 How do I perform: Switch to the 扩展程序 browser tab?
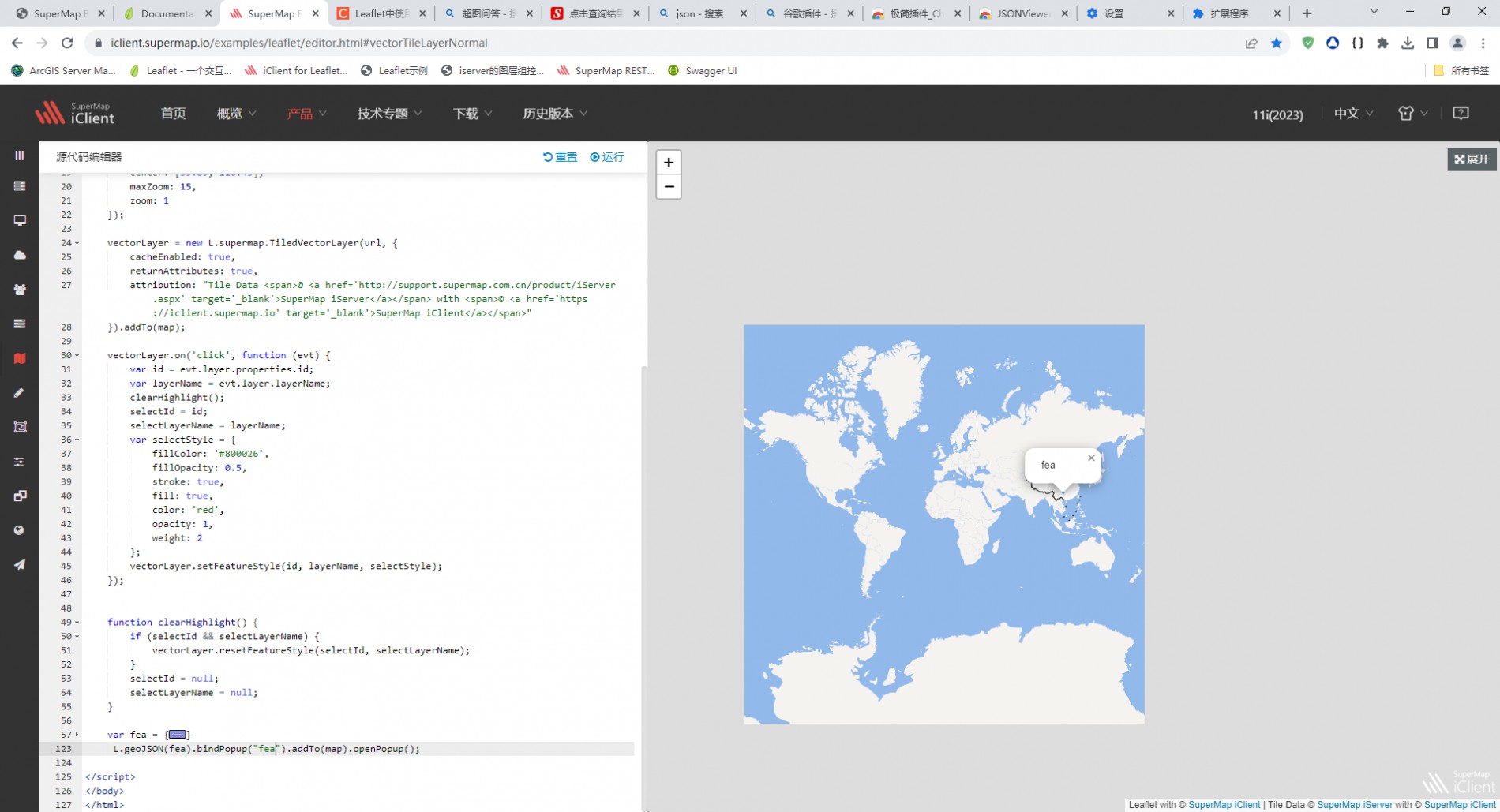point(1236,13)
